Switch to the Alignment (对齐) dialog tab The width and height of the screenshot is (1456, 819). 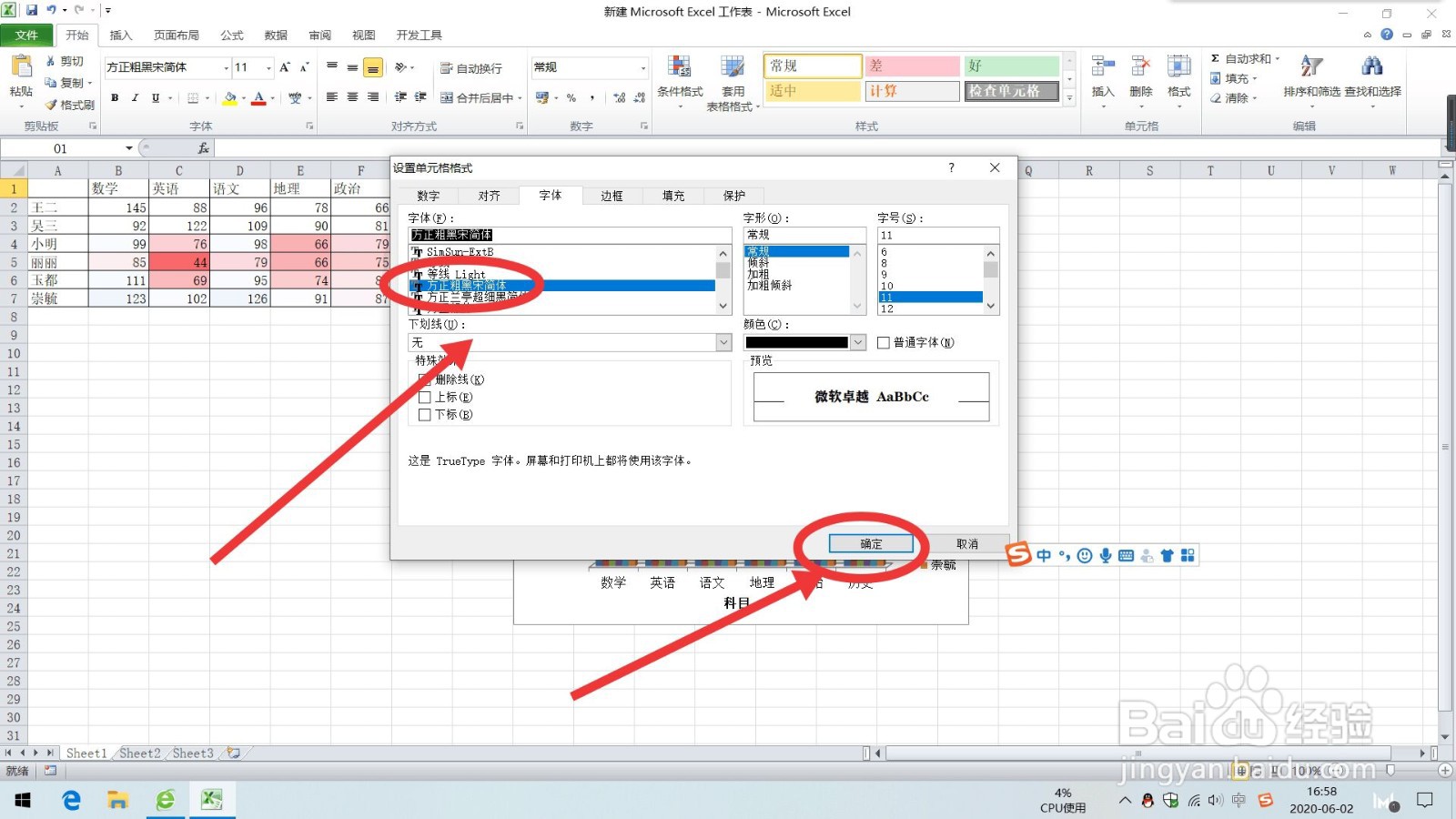pos(489,196)
